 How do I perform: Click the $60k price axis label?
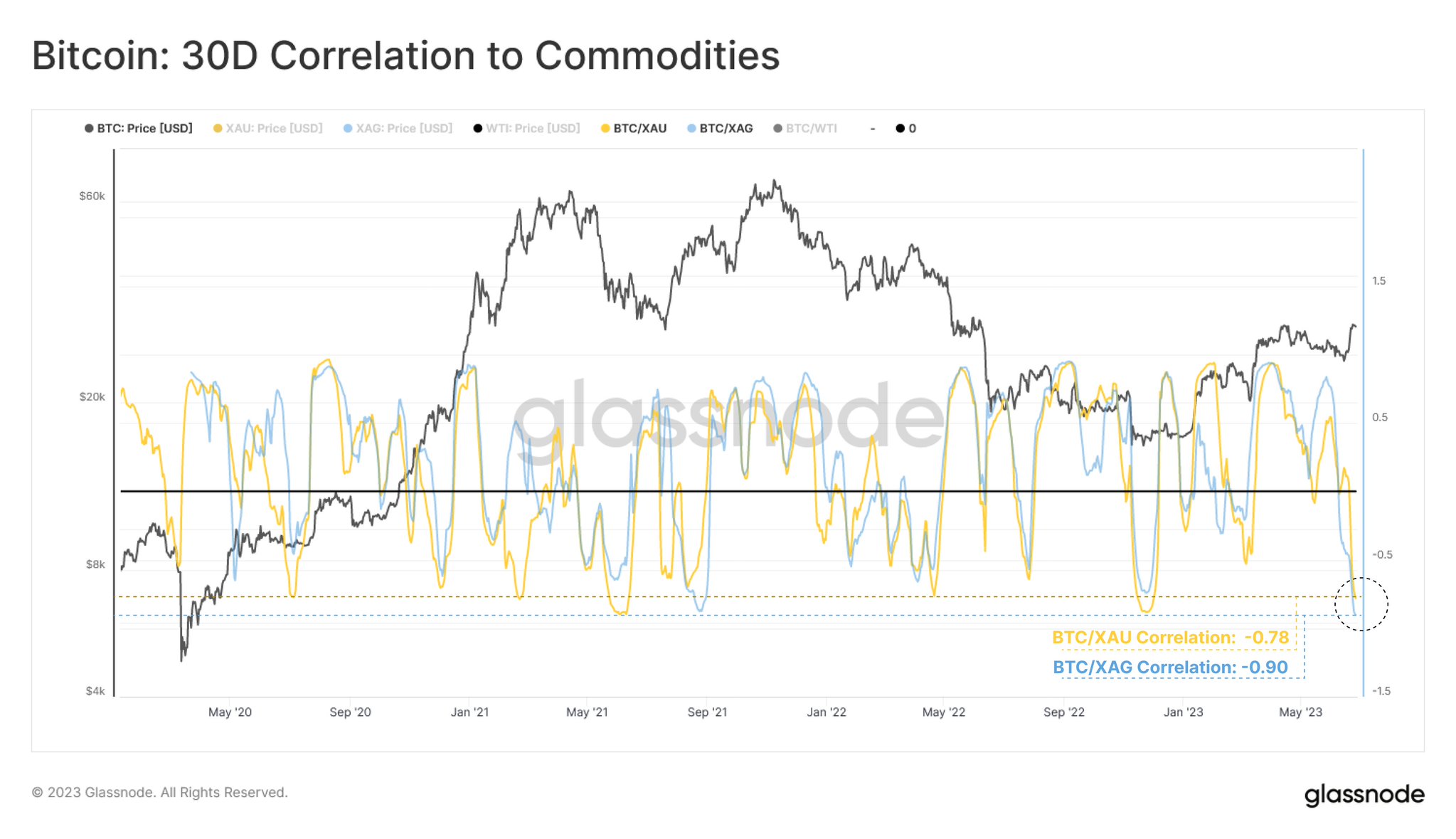coord(92,196)
